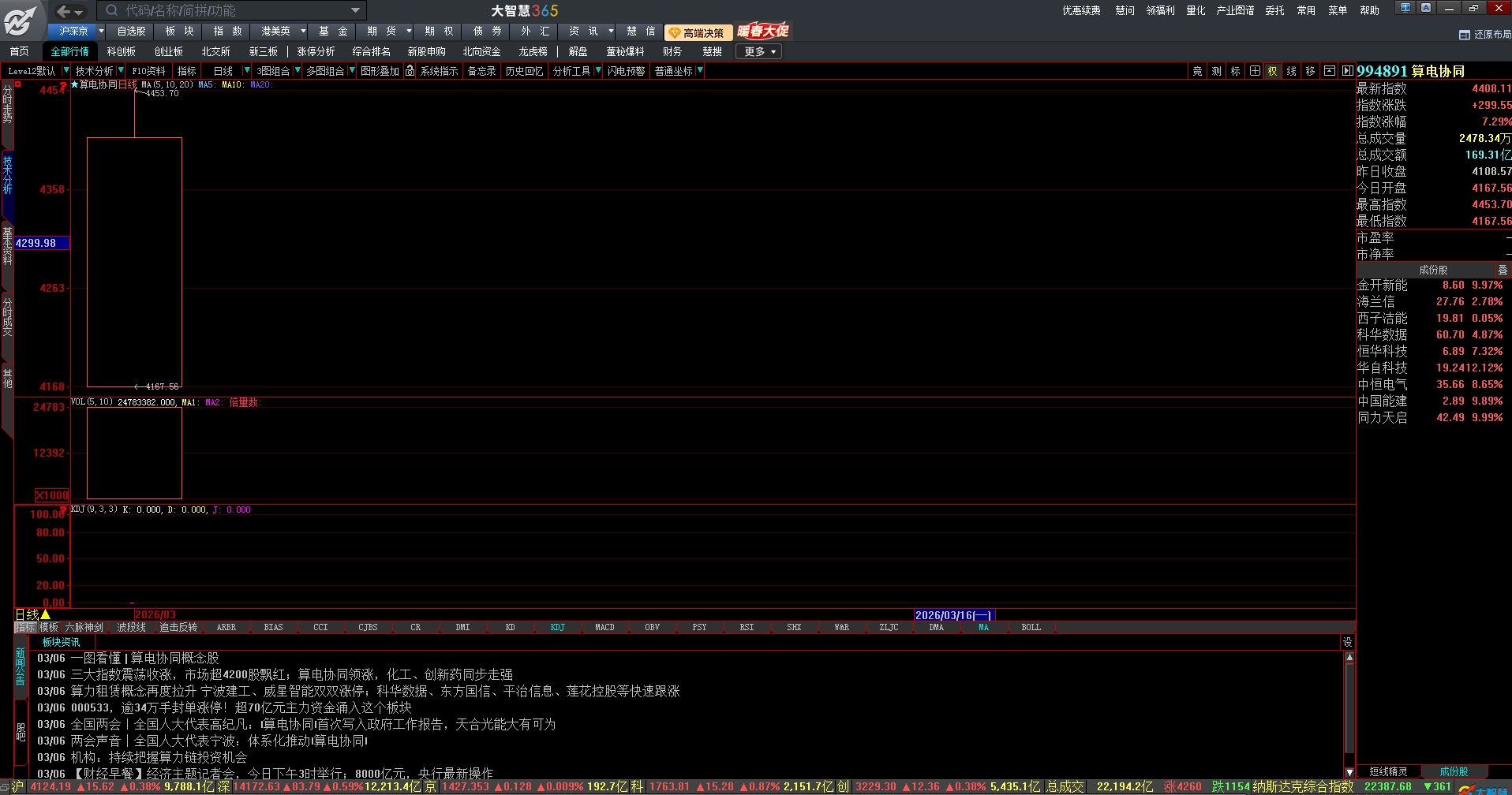Select constituent stock 金开新能 row
Viewport: 1512px width, 795px height.
[x=1433, y=285]
